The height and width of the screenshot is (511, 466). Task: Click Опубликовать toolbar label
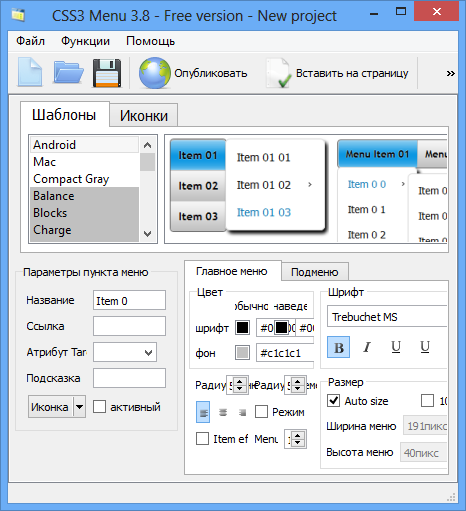[x=211, y=73]
